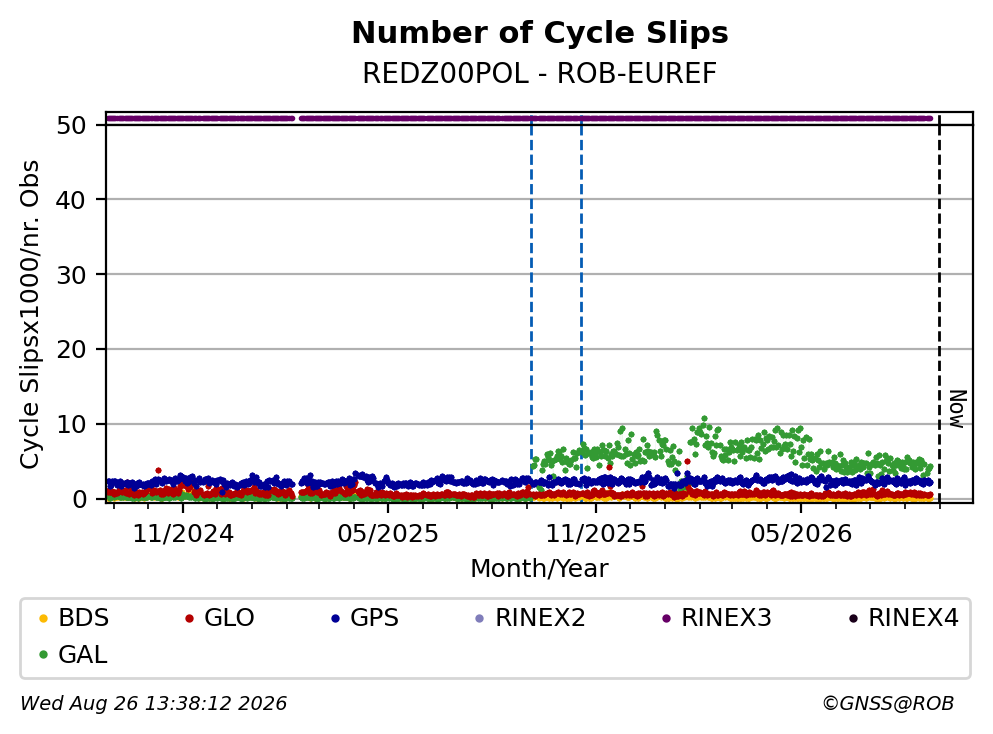
Task: Click the RINEX2 lavender legend marker
Action: point(479,618)
